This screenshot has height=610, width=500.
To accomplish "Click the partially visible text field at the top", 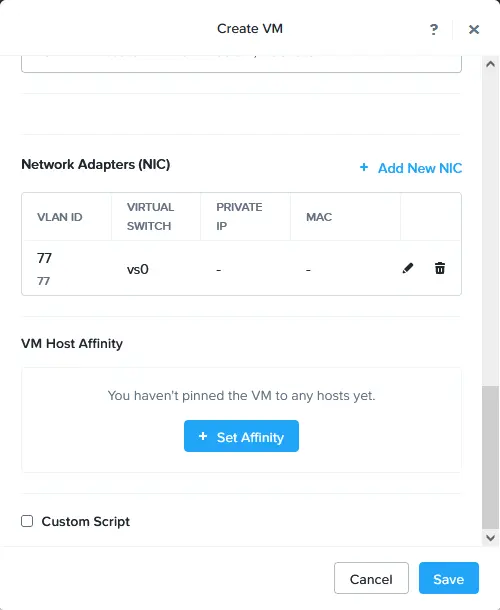I will tap(241, 64).
